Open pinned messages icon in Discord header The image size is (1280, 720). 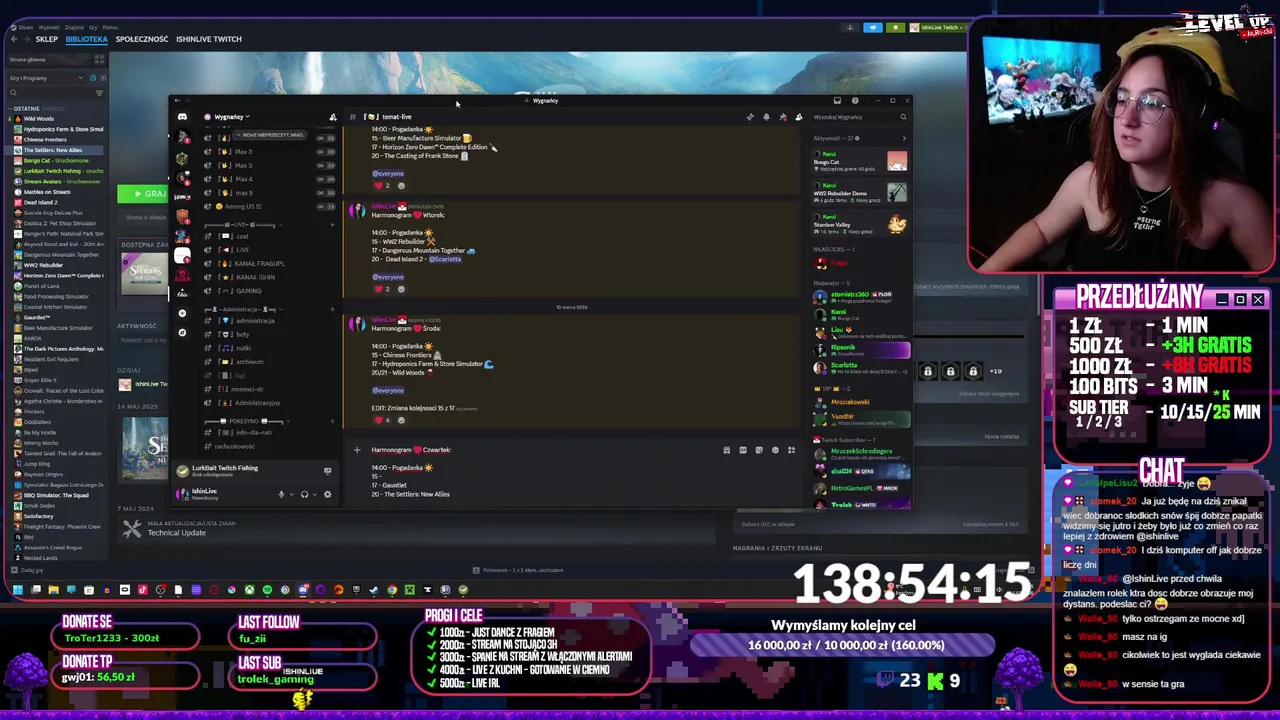(x=782, y=117)
